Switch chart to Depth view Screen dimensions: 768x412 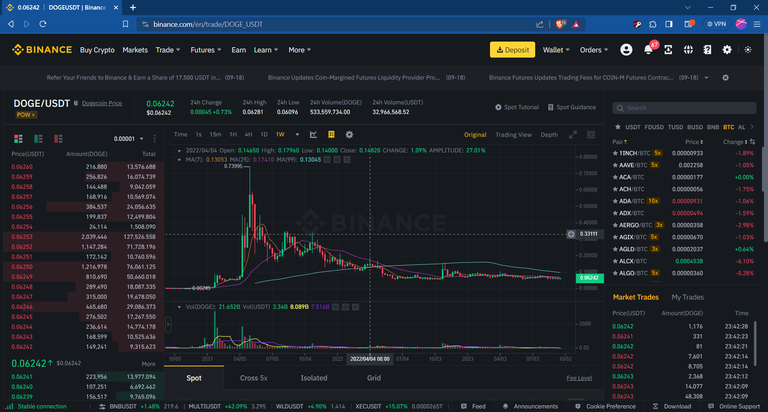[549, 135]
